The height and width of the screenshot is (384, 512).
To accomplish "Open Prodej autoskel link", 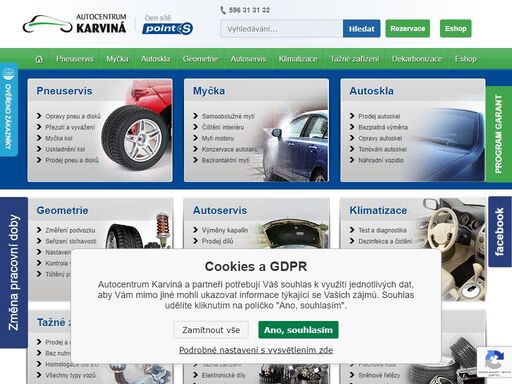I will tap(379, 116).
